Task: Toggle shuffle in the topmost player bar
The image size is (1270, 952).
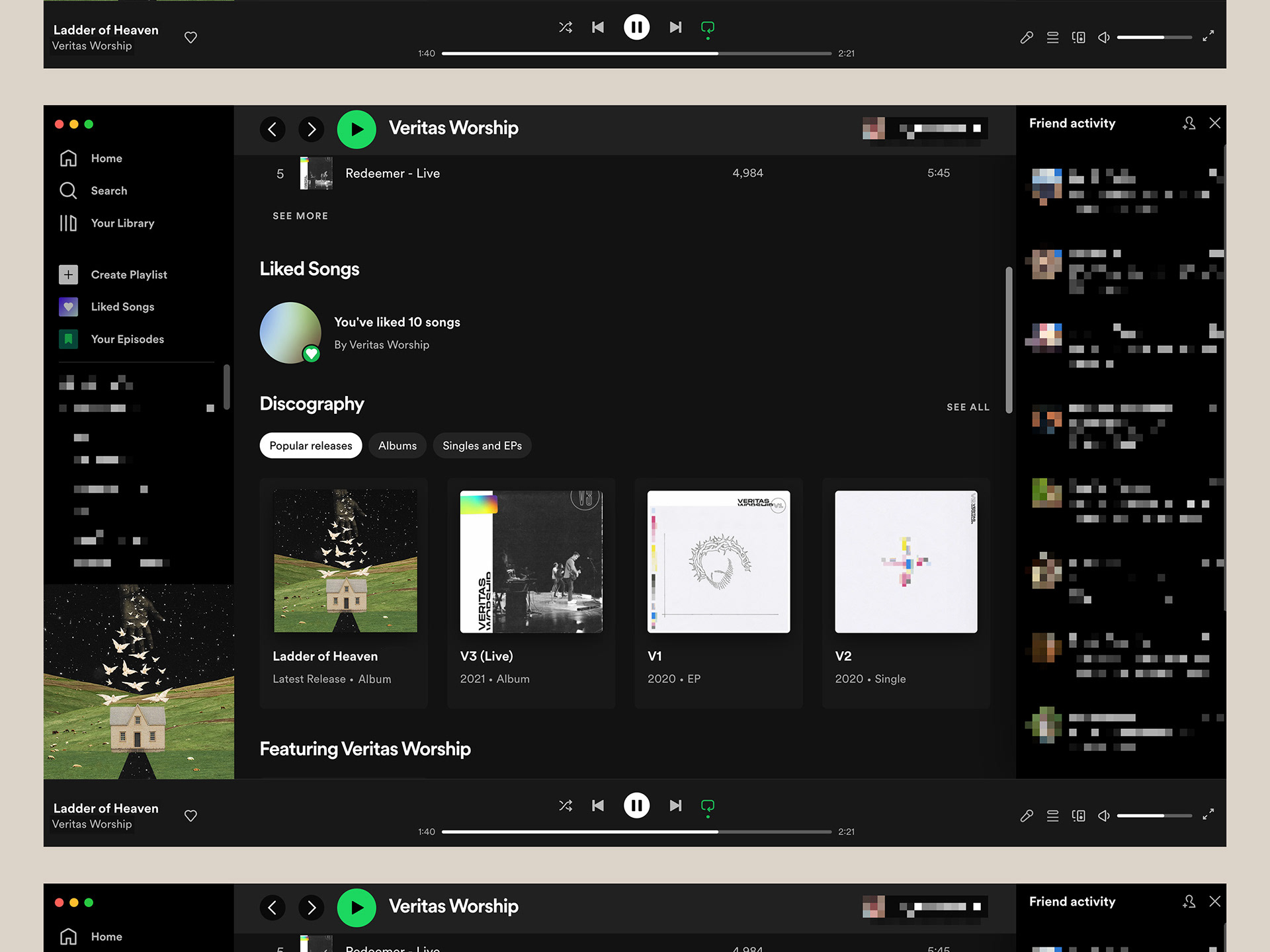Action: [x=566, y=27]
